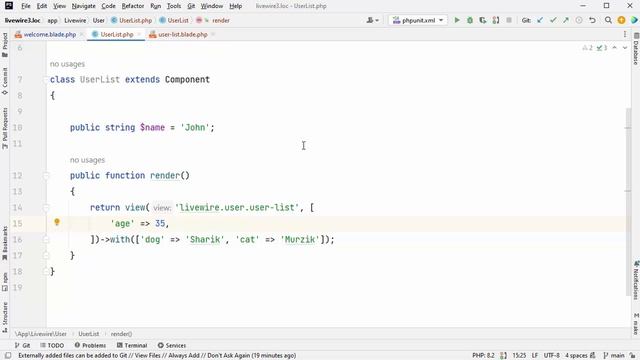Open the npm tool window

tap(5, 282)
